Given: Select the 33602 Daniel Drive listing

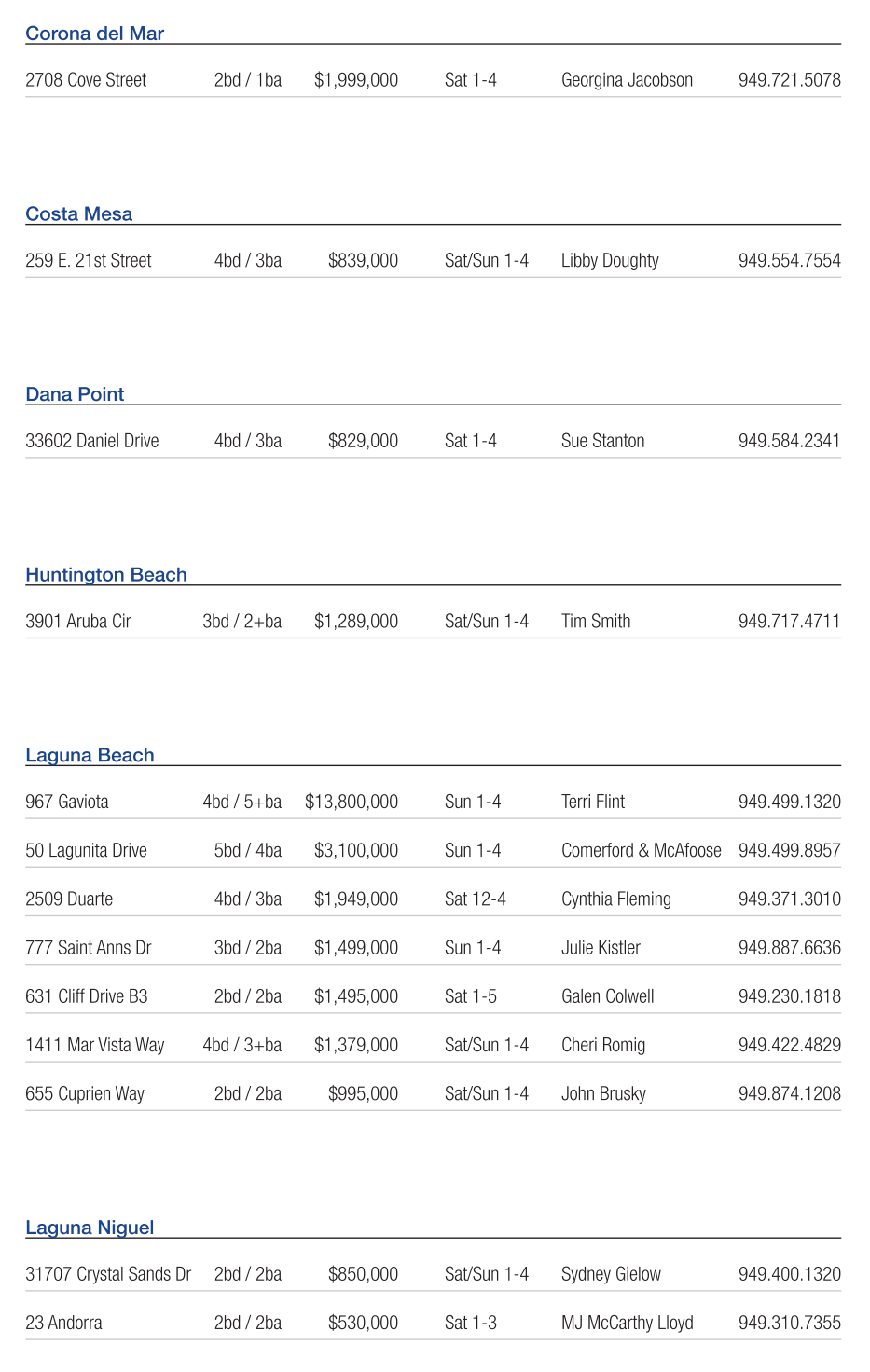Looking at the screenshot, I should coord(91,441).
